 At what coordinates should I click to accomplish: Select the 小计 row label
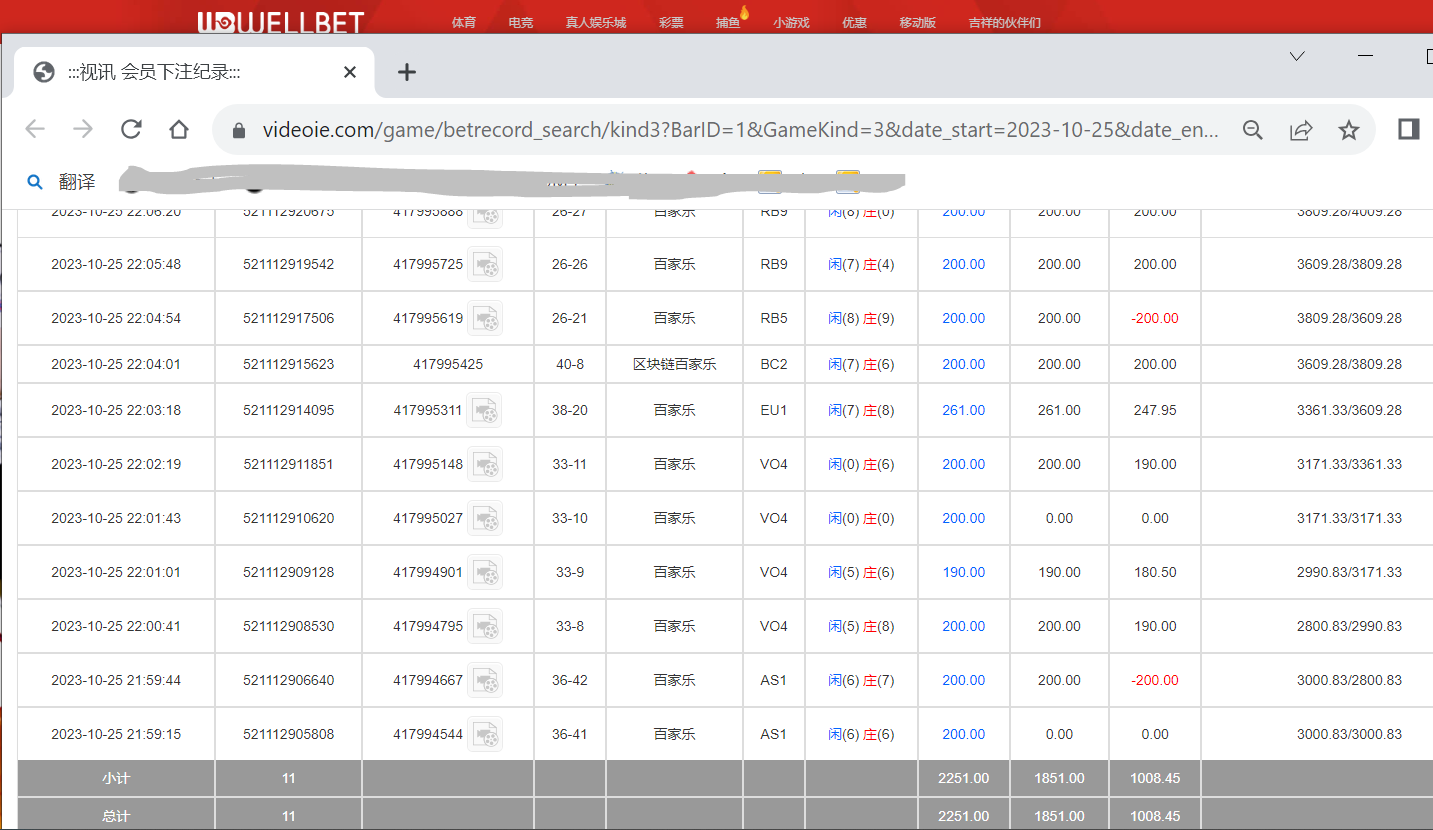(x=116, y=778)
